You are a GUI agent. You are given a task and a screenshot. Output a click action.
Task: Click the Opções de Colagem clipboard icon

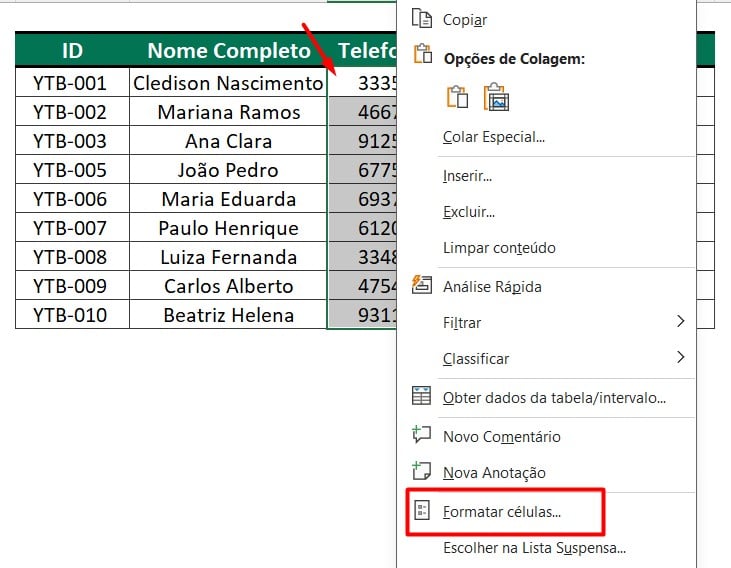423,54
